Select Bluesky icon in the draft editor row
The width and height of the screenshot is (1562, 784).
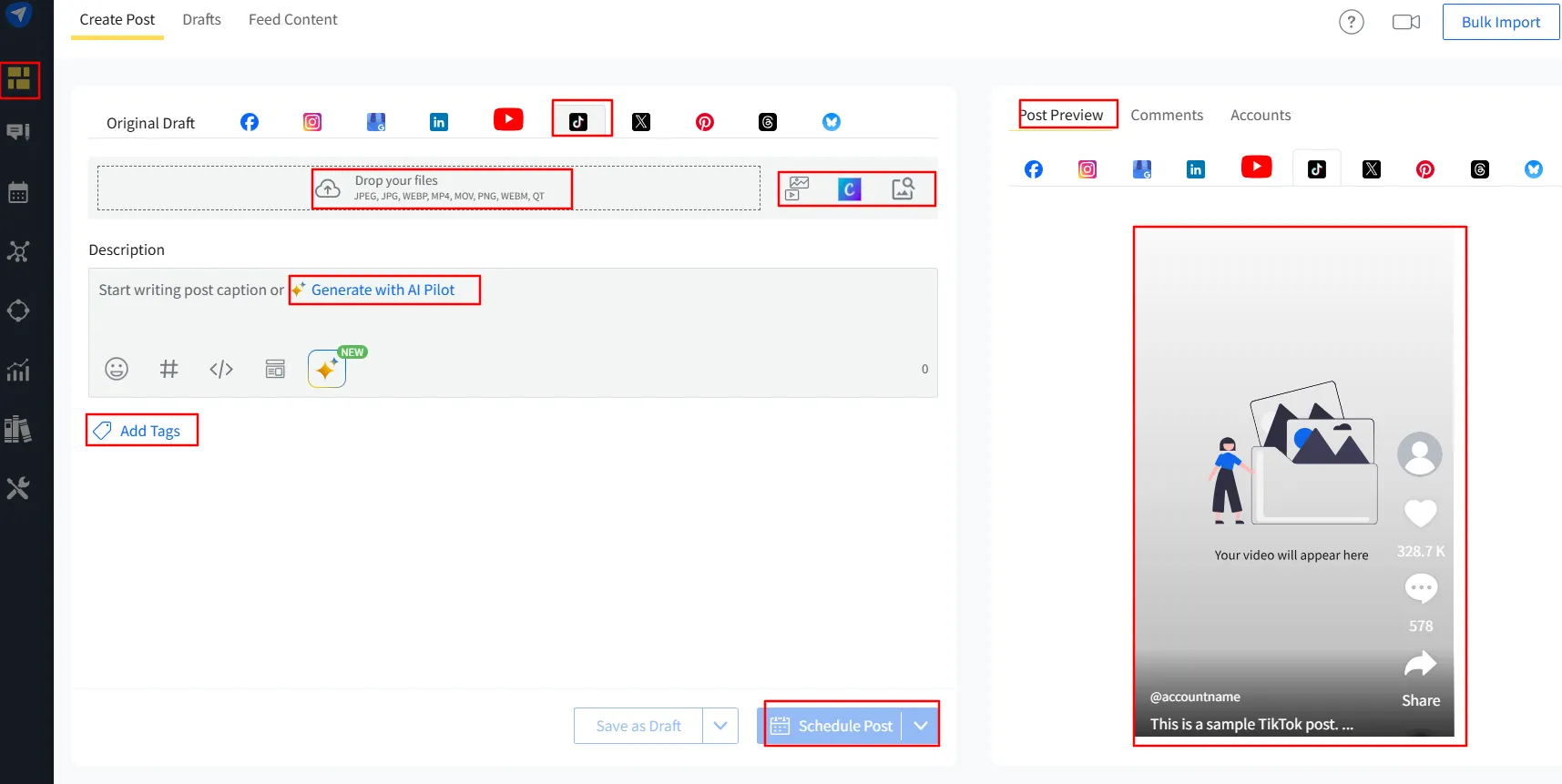click(832, 122)
